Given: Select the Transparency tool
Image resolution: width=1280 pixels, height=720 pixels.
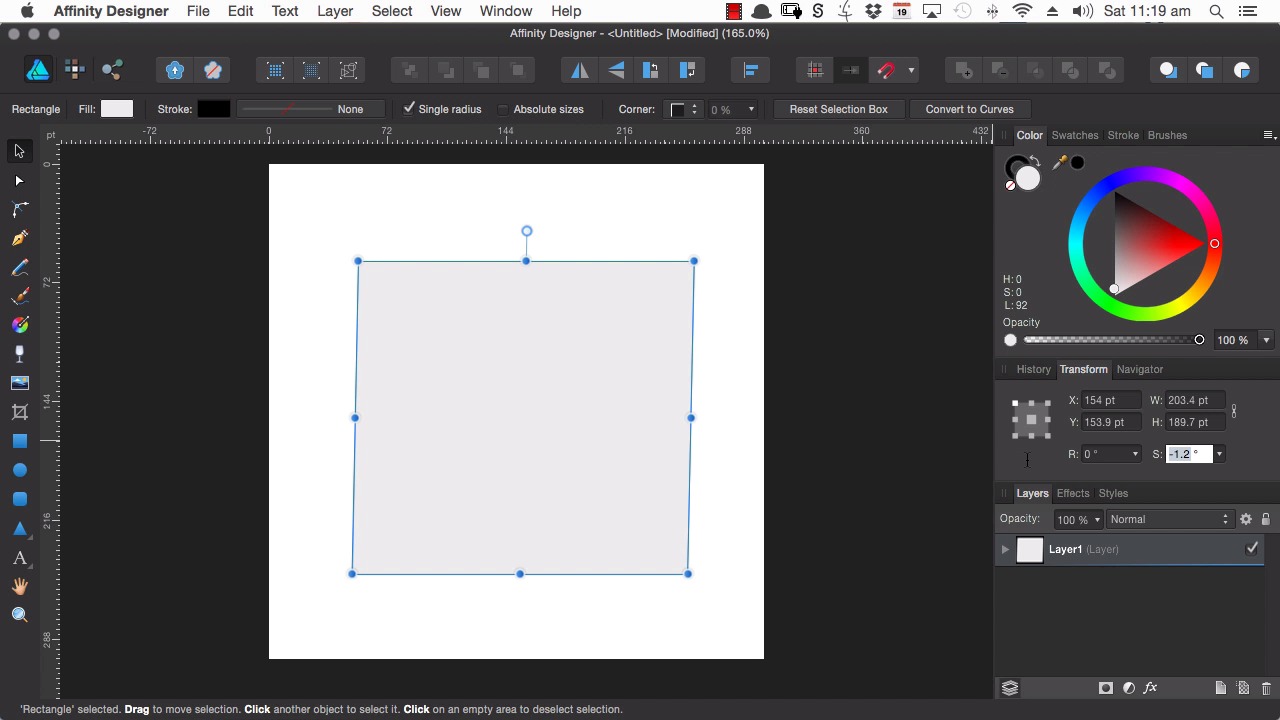Looking at the screenshot, I should tap(19, 354).
